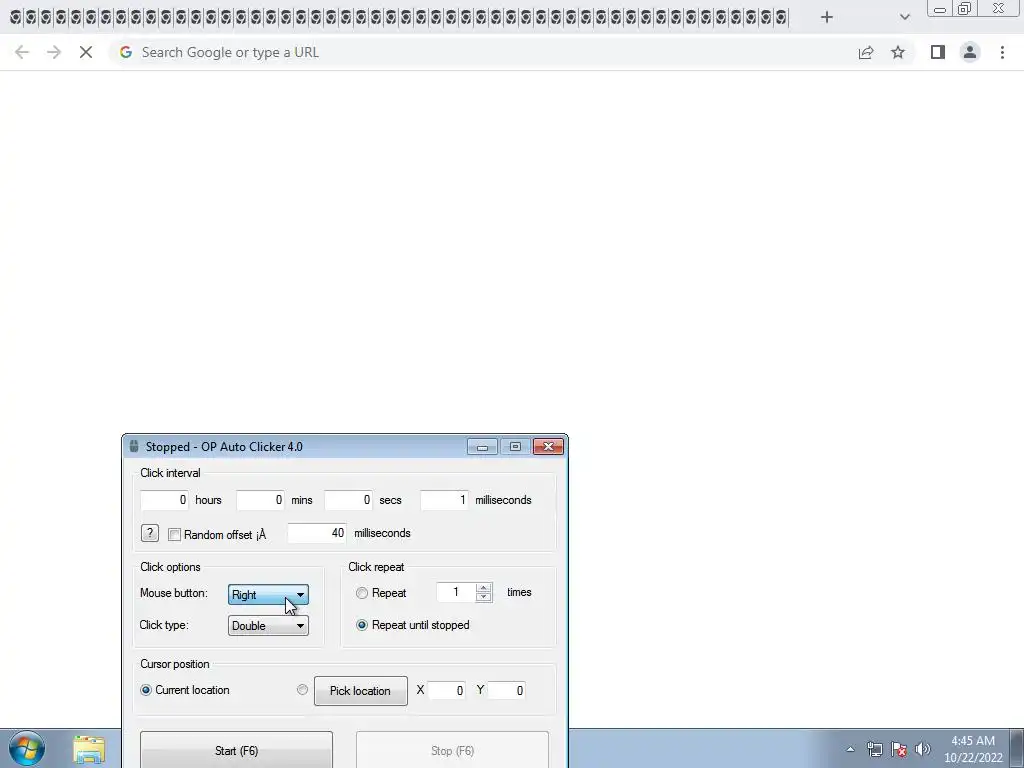Edit click interval milliseconds field
This screenshot has height=768, width=1024.
point(444,500)
